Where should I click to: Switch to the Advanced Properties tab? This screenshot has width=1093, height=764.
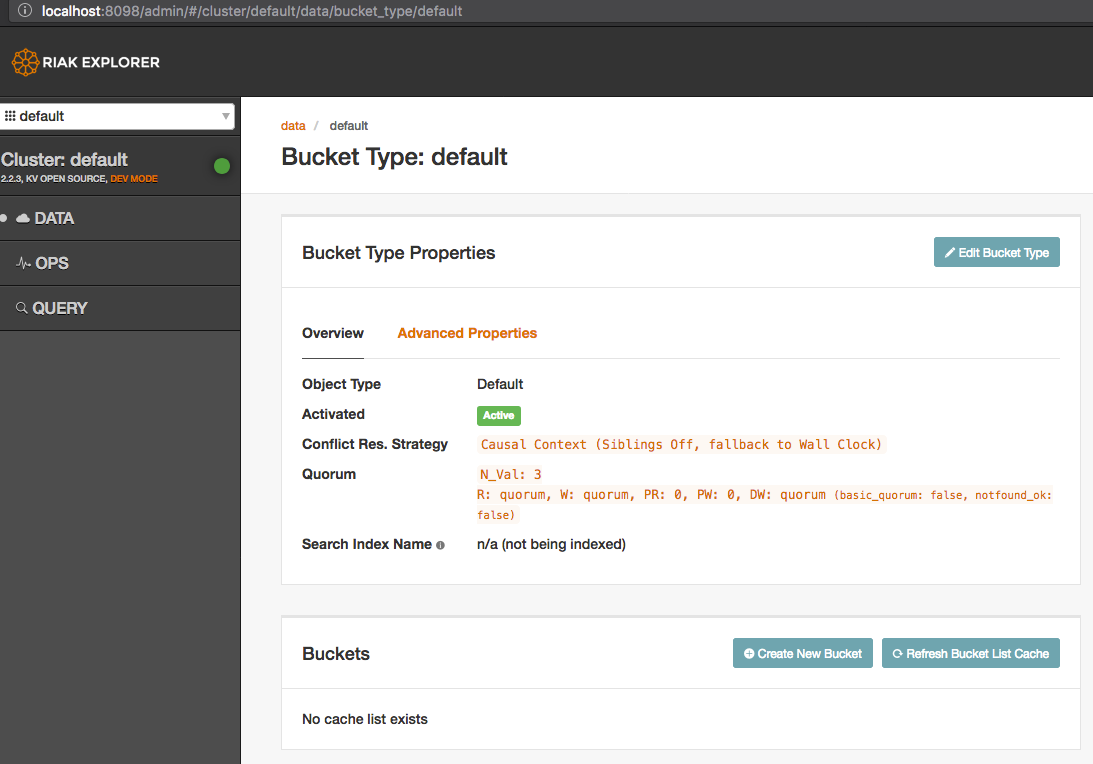tap(467, 333)
